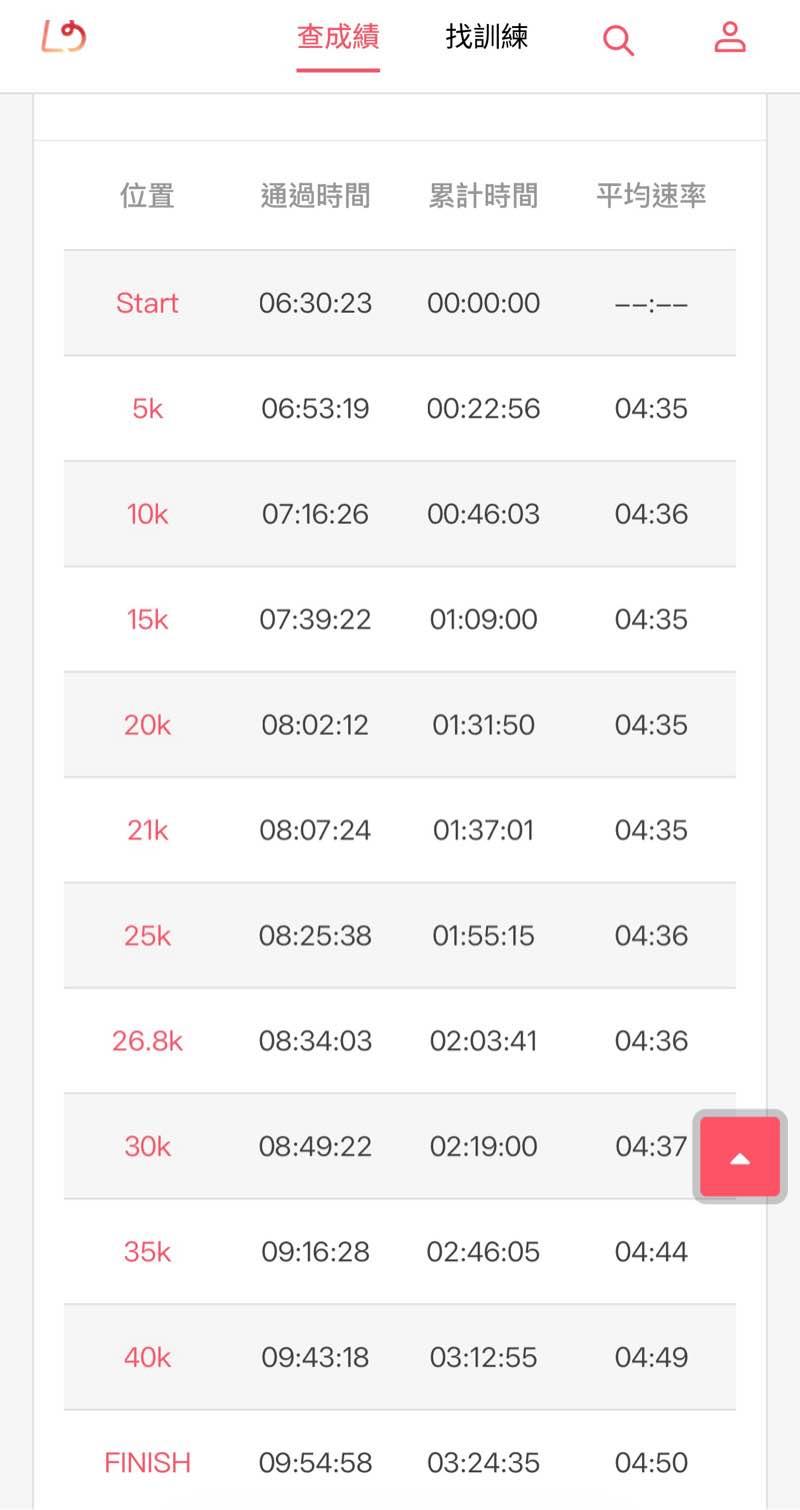Click the FINISH passing time 09:54:58
This screenshot has width=800, height=1510.
315,1463
